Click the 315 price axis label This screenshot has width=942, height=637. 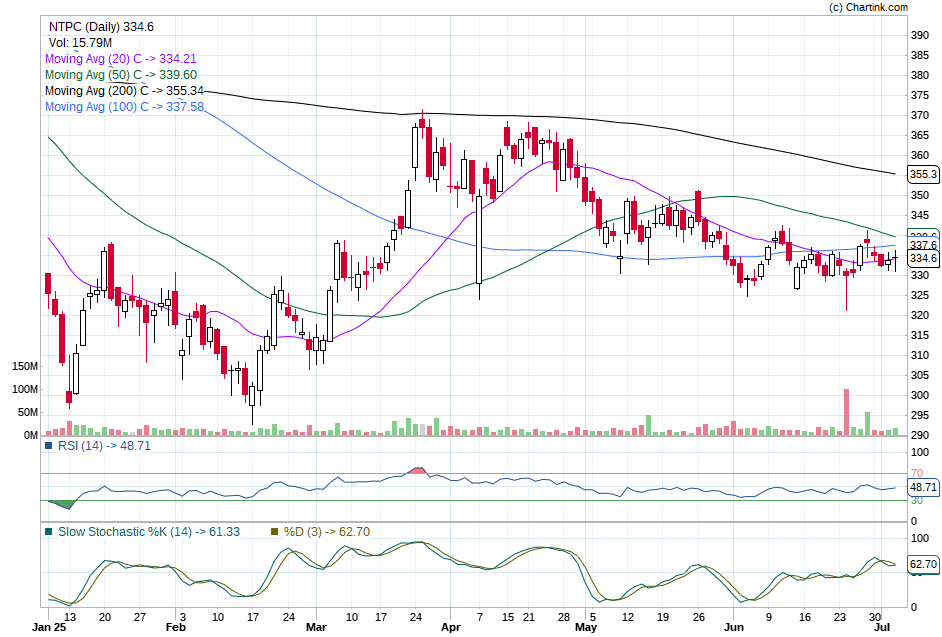click(920, 335)
